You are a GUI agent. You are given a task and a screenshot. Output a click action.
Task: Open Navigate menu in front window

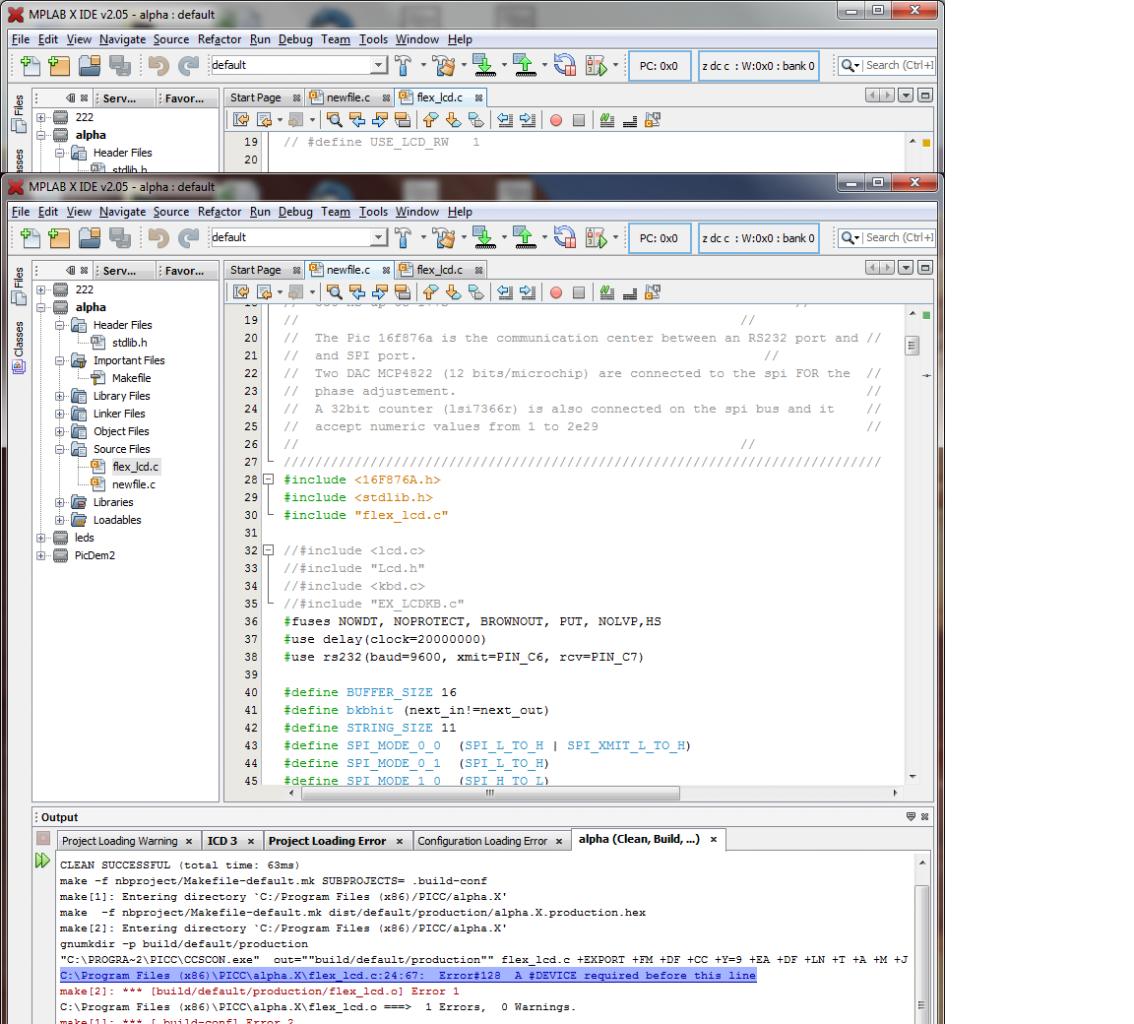pos(122,211)
